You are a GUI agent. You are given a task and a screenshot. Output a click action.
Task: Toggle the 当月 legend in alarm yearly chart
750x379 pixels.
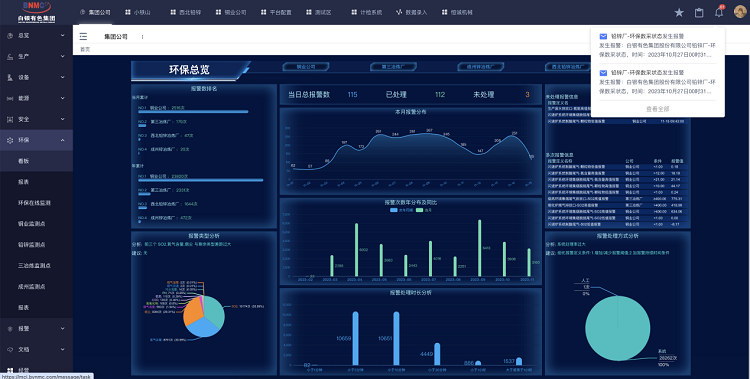coord(424,210)
